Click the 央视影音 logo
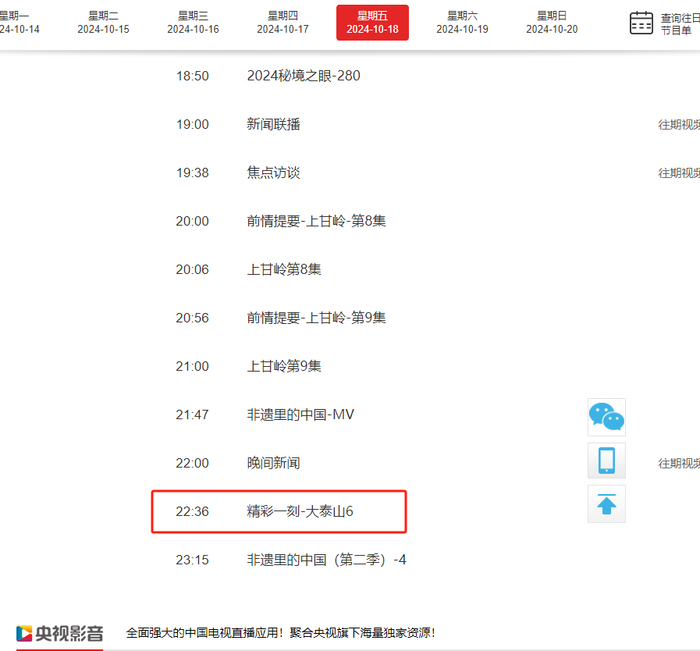Screen dimensions: 700x651 (x=60, y=633)
